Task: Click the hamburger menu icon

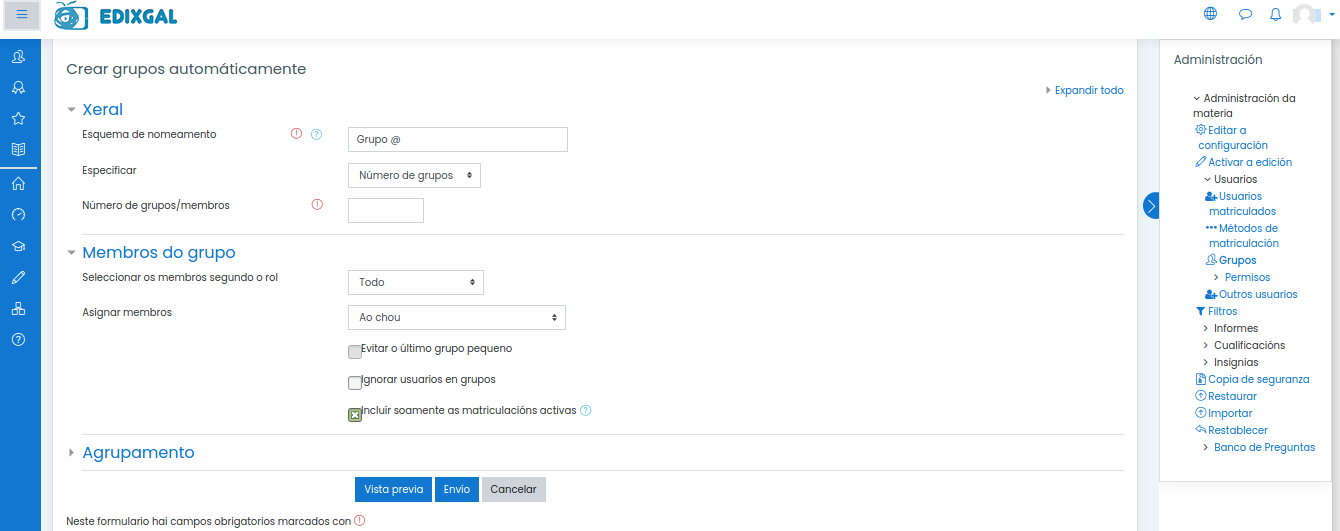Action: tap(21, 15)
